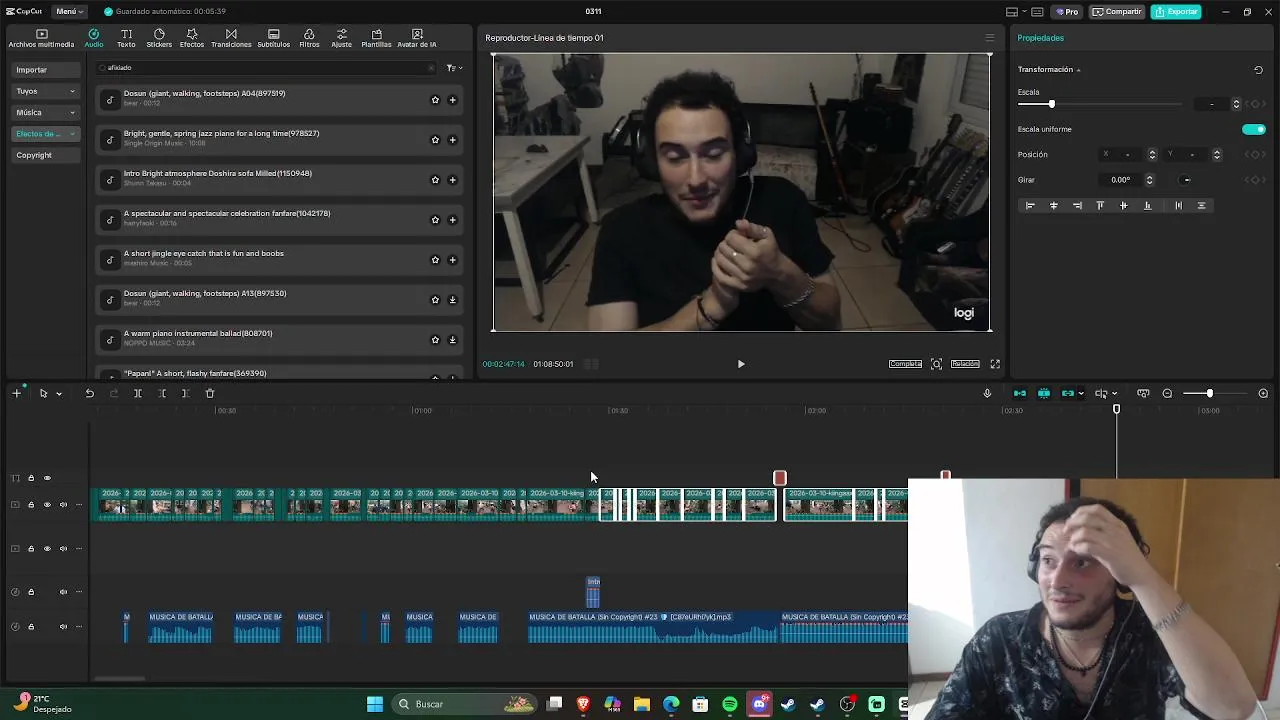Image resolution: width=1280 pixels, height=720 pixels.
Task: Expand the Música category
Action: (x=46, y=112)
